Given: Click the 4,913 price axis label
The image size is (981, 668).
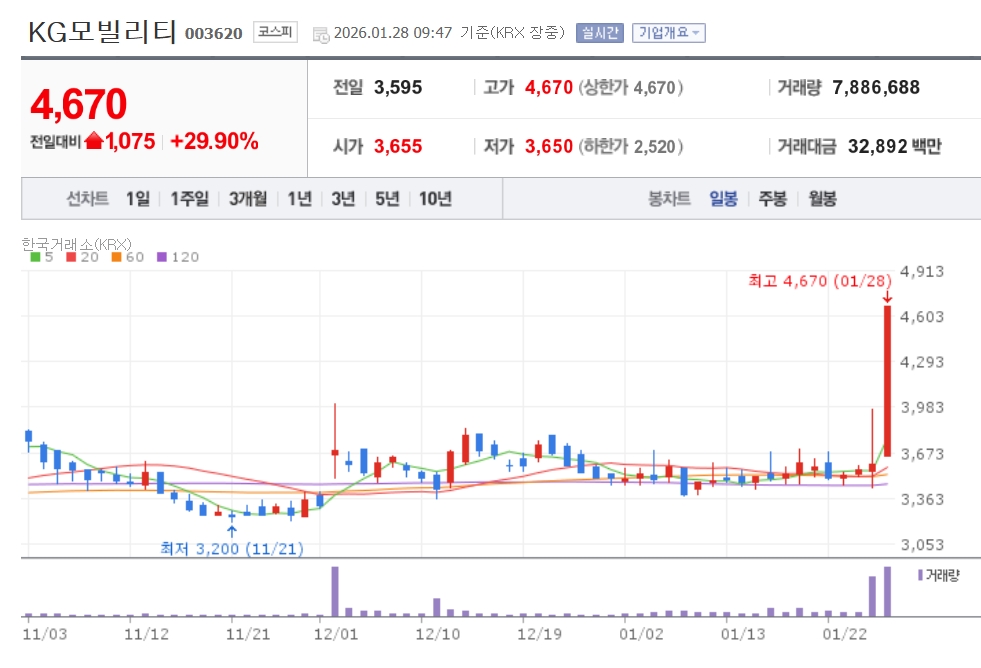Looking at the screenshot, I should pyautogui.click(x=922, y=271).
